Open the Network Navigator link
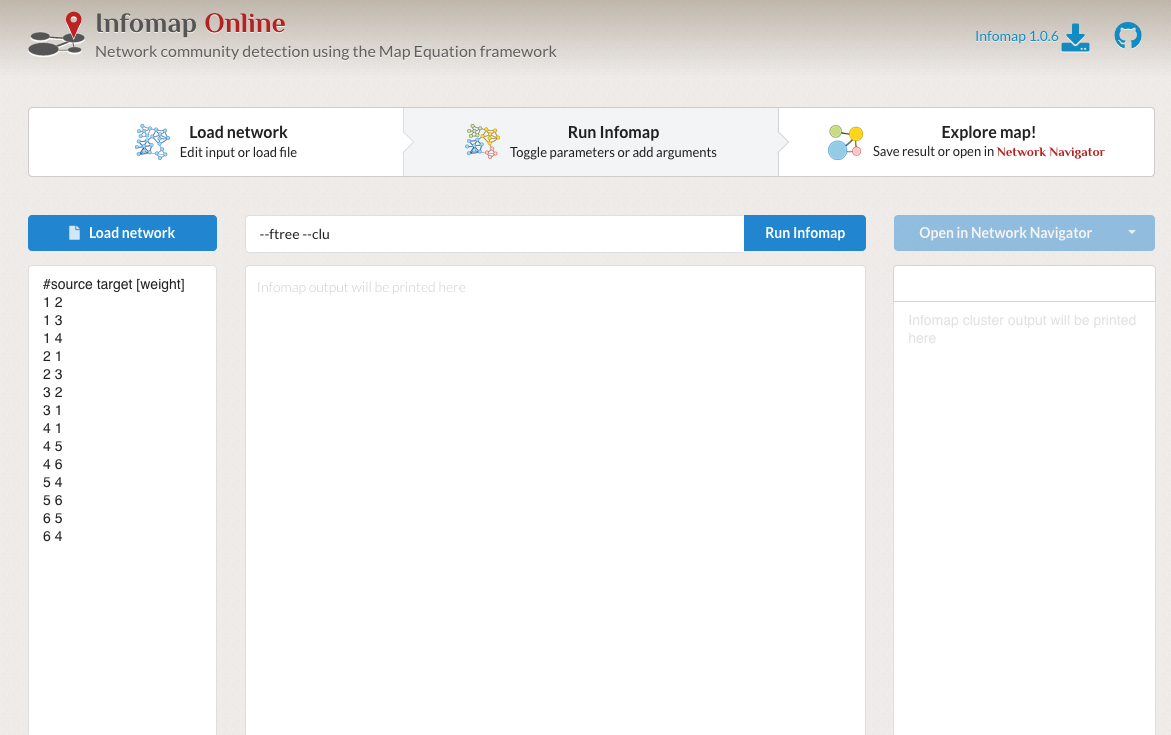Image resolution: width=1171 pixels, height=735 pixels. click(x=1050, y=152)
